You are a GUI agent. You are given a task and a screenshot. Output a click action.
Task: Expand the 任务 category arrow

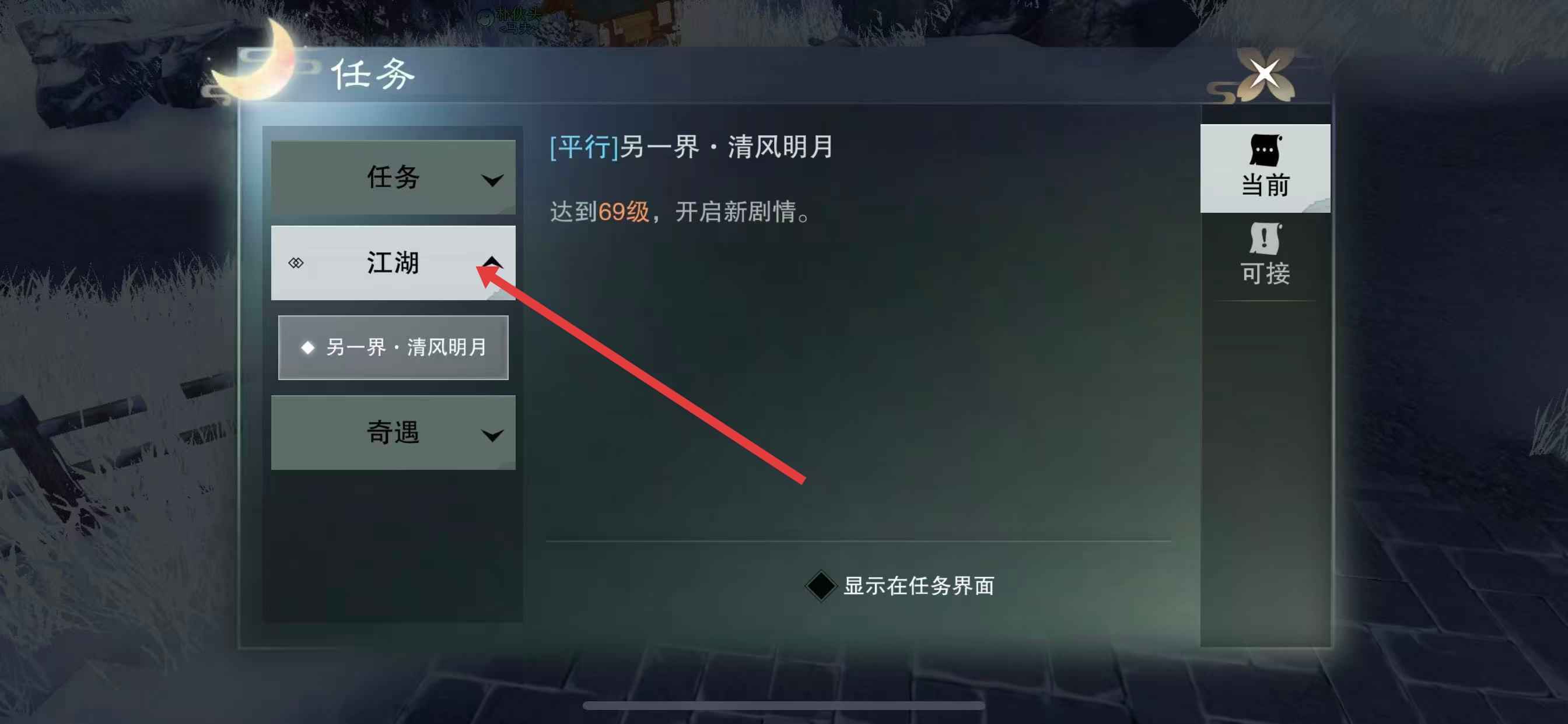492,180
